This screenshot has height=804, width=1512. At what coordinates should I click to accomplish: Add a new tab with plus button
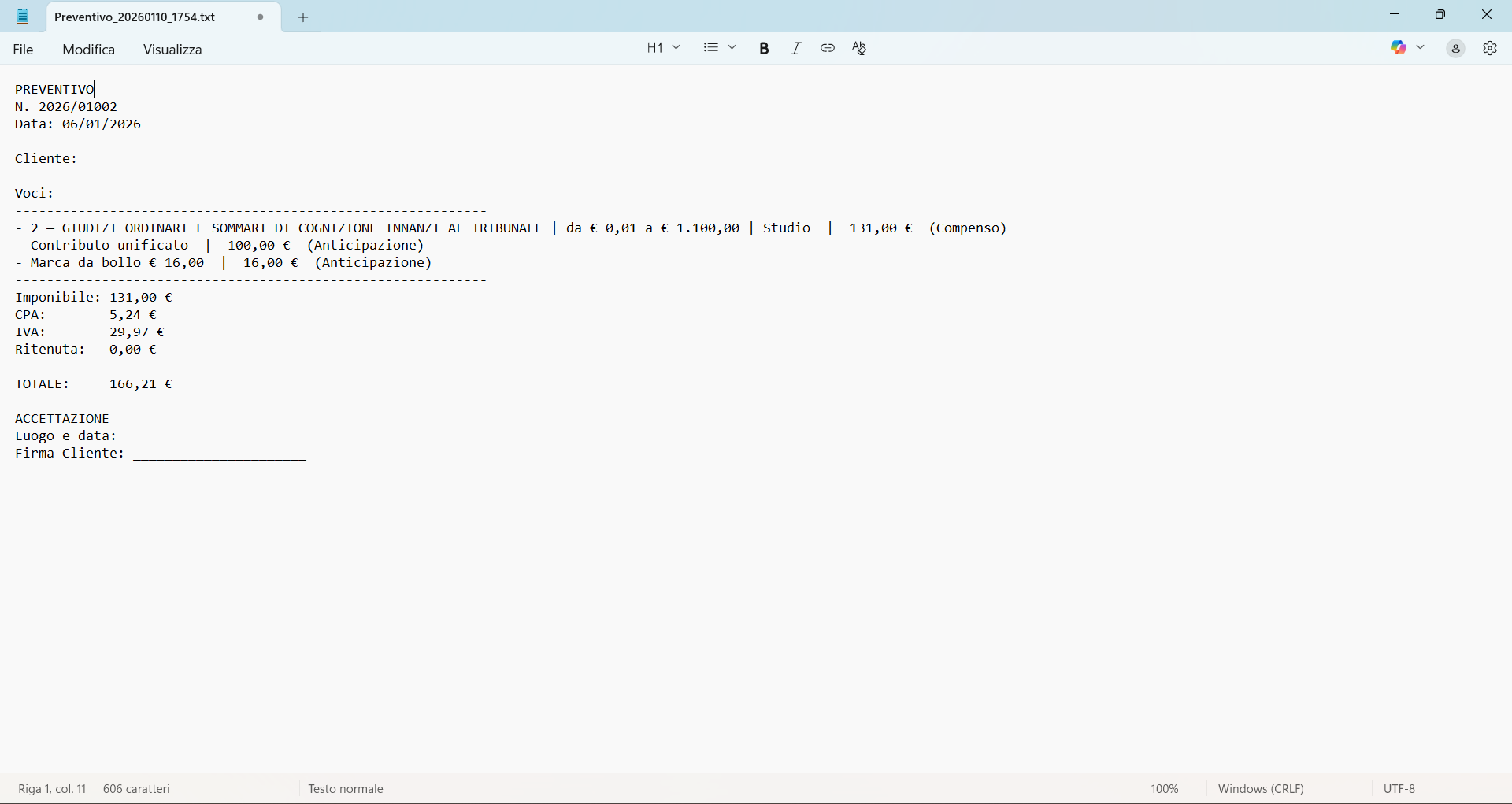pyautogui.click(x=303, y=17)
